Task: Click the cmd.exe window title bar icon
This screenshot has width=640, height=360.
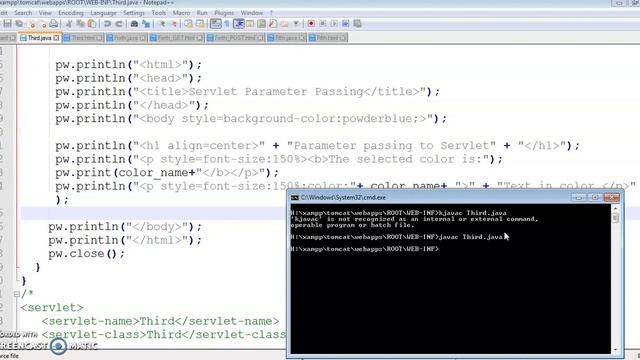Action: point(295,198)
